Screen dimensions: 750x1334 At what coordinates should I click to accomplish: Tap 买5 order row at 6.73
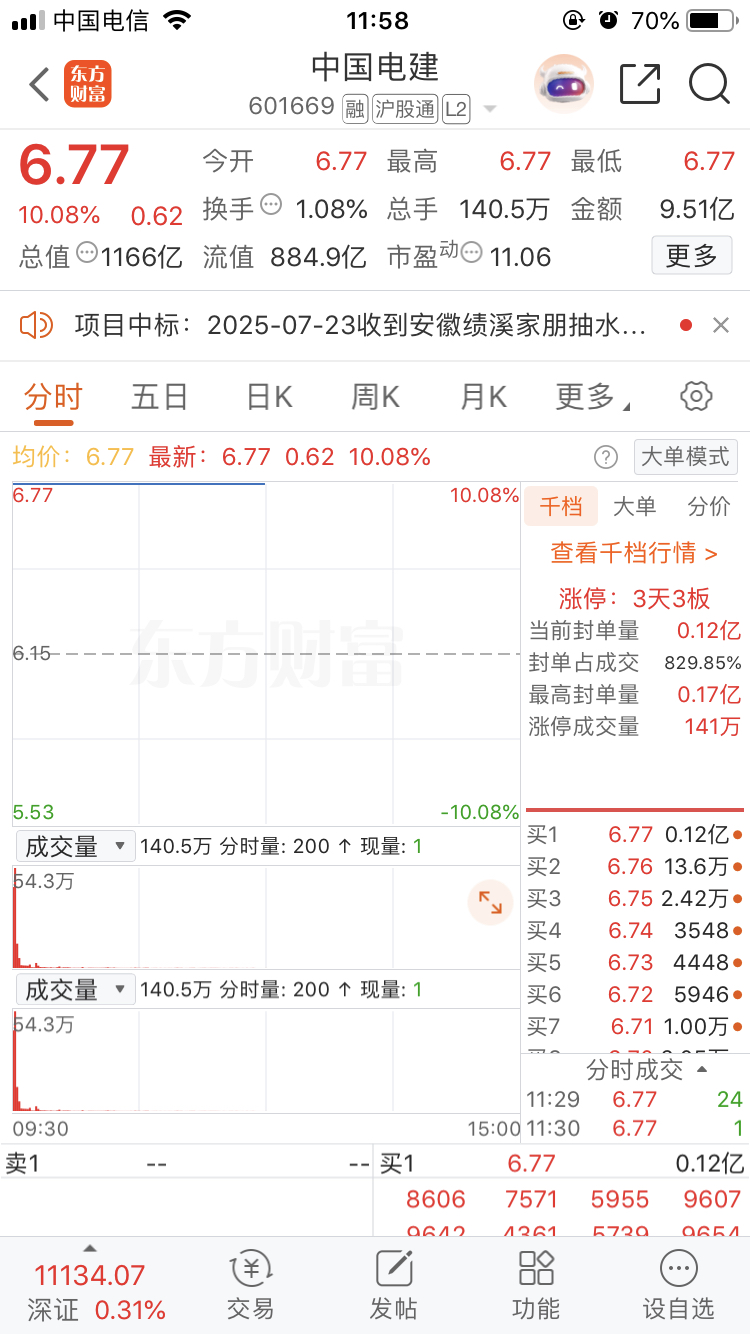point(635,962)
